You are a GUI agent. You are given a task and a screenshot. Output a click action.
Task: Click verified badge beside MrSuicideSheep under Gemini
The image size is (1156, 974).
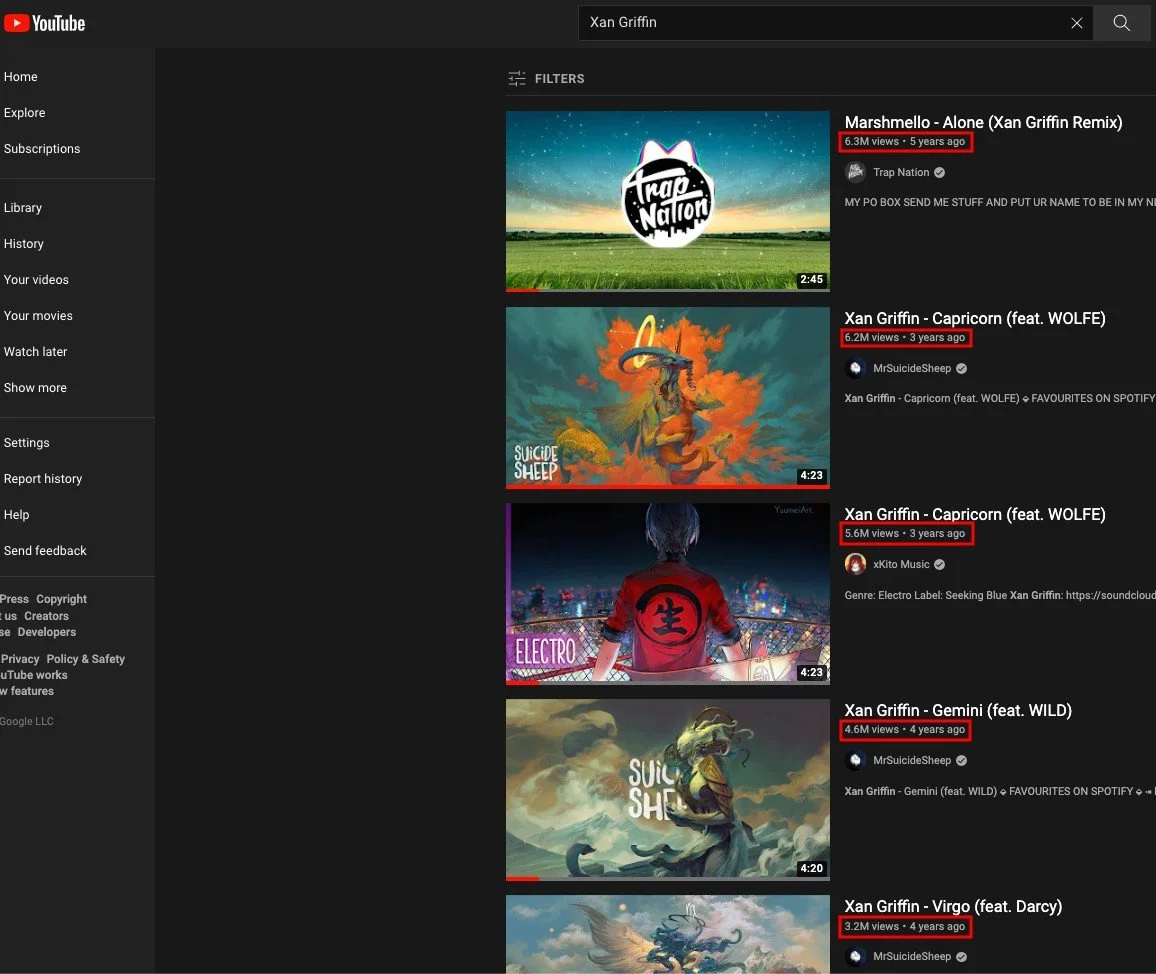961,761
